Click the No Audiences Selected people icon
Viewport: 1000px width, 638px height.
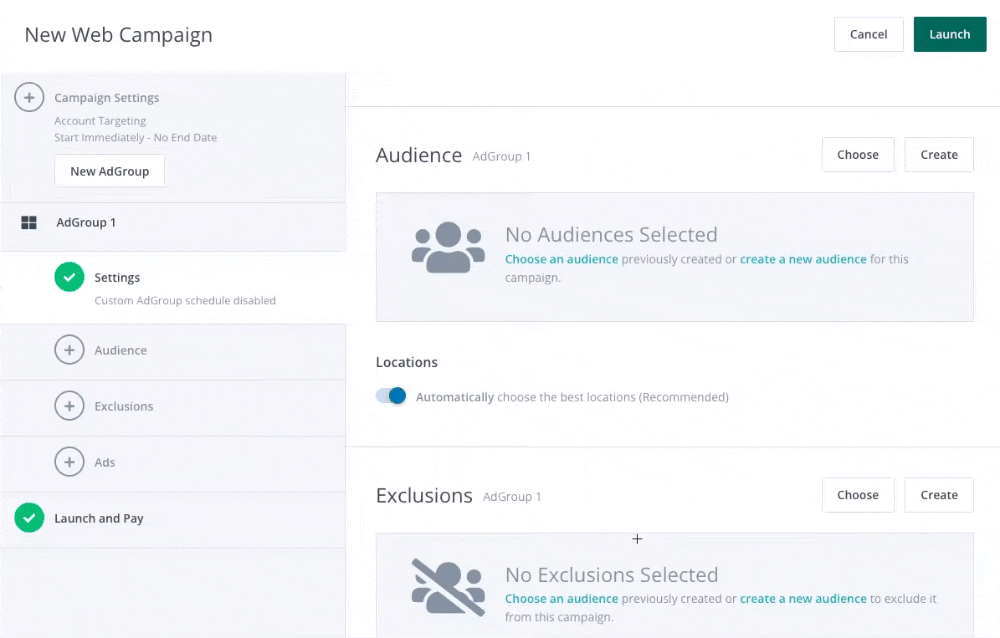tap(448, 248)
